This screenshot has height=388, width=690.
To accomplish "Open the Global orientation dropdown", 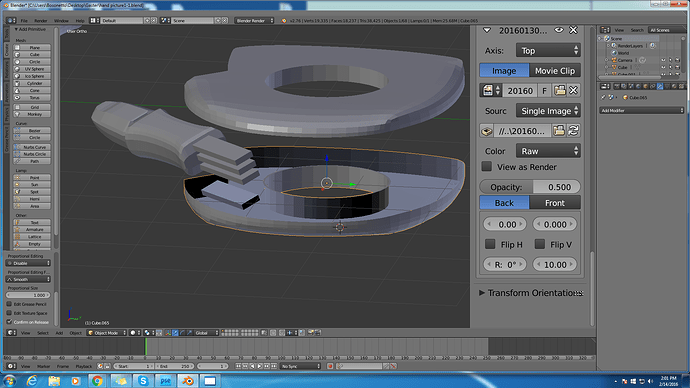I will point(206,333).
